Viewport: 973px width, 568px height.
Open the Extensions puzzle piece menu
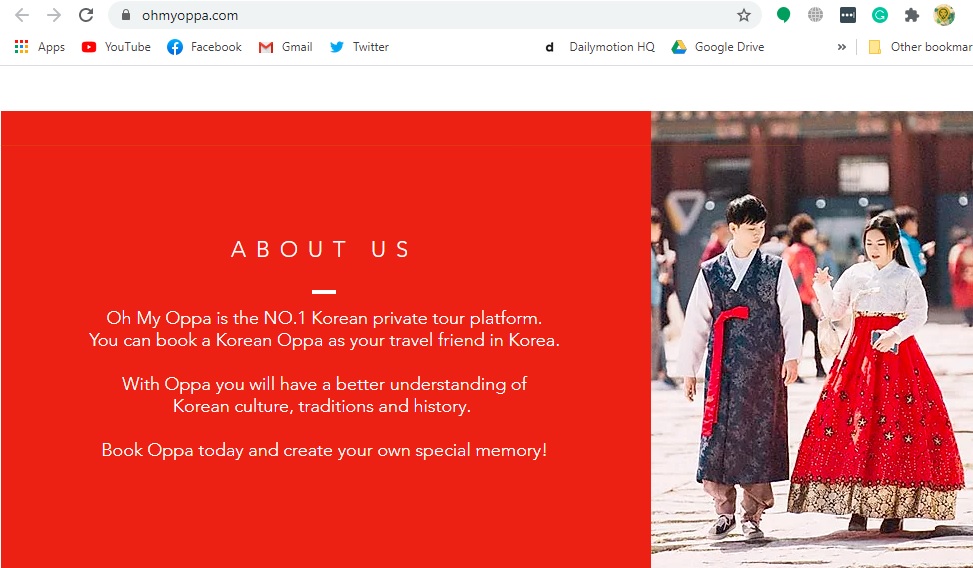[x=912, y=15]
